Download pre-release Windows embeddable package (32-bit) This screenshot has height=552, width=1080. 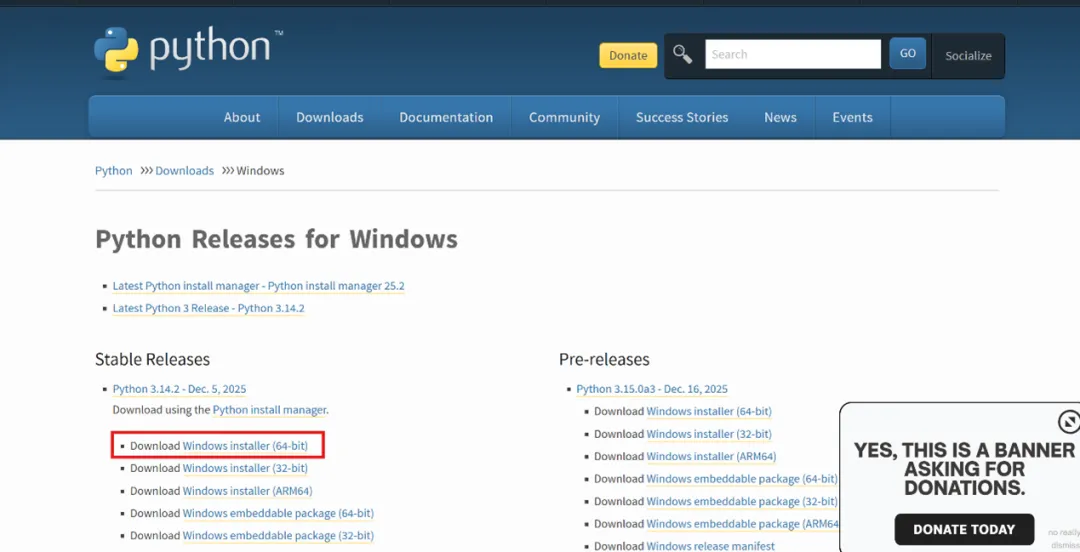[742, 501]
